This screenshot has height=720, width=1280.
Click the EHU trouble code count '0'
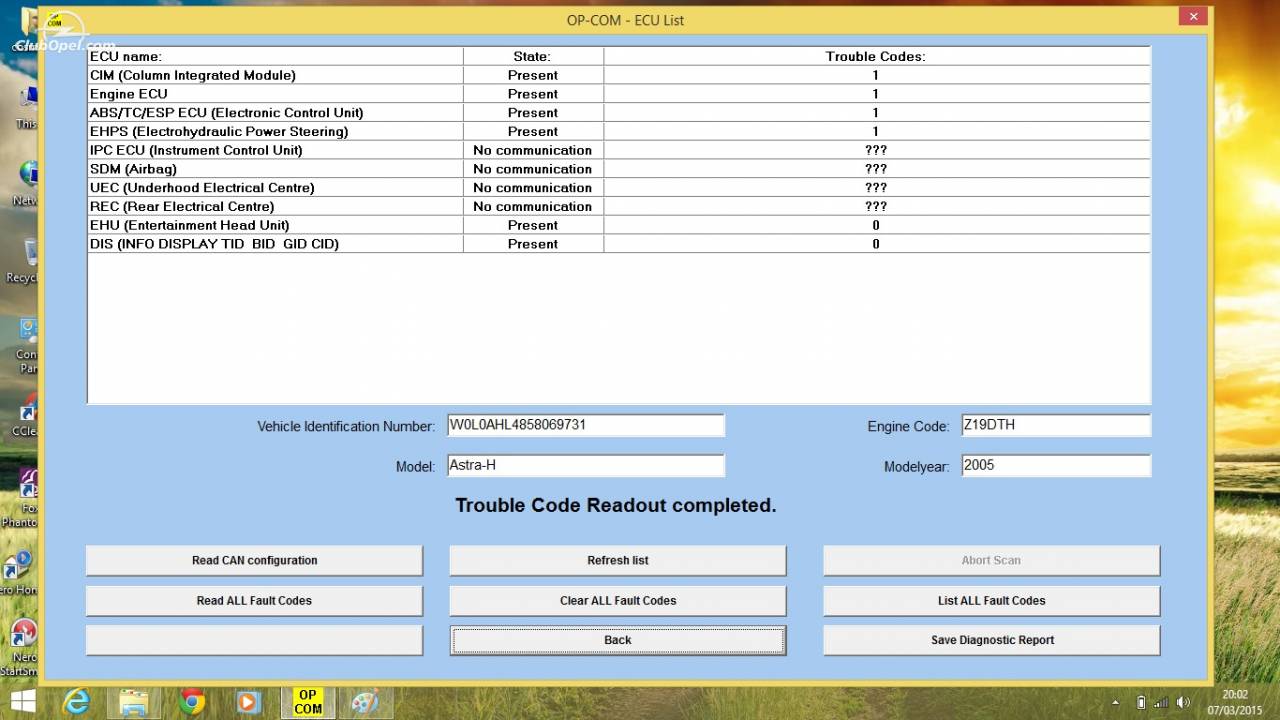876,225
